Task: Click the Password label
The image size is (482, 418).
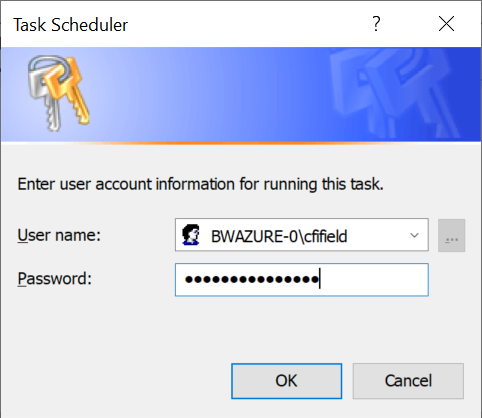Action: (55, 279)
